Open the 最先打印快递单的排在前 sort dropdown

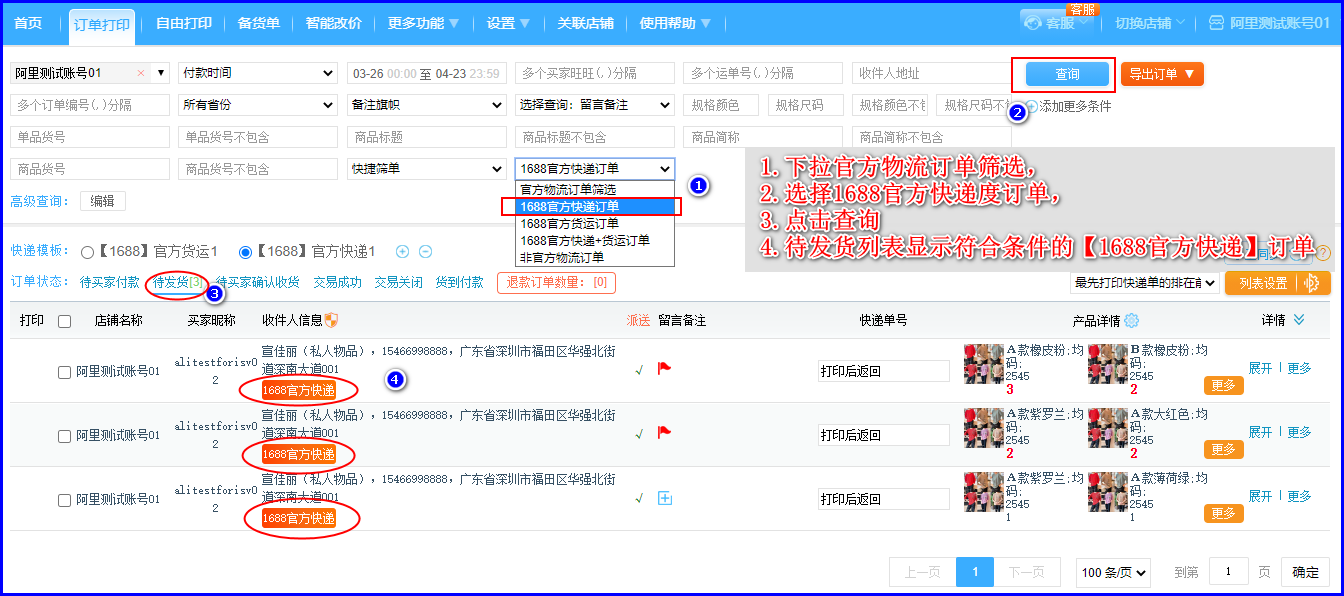coord(1145,283)
